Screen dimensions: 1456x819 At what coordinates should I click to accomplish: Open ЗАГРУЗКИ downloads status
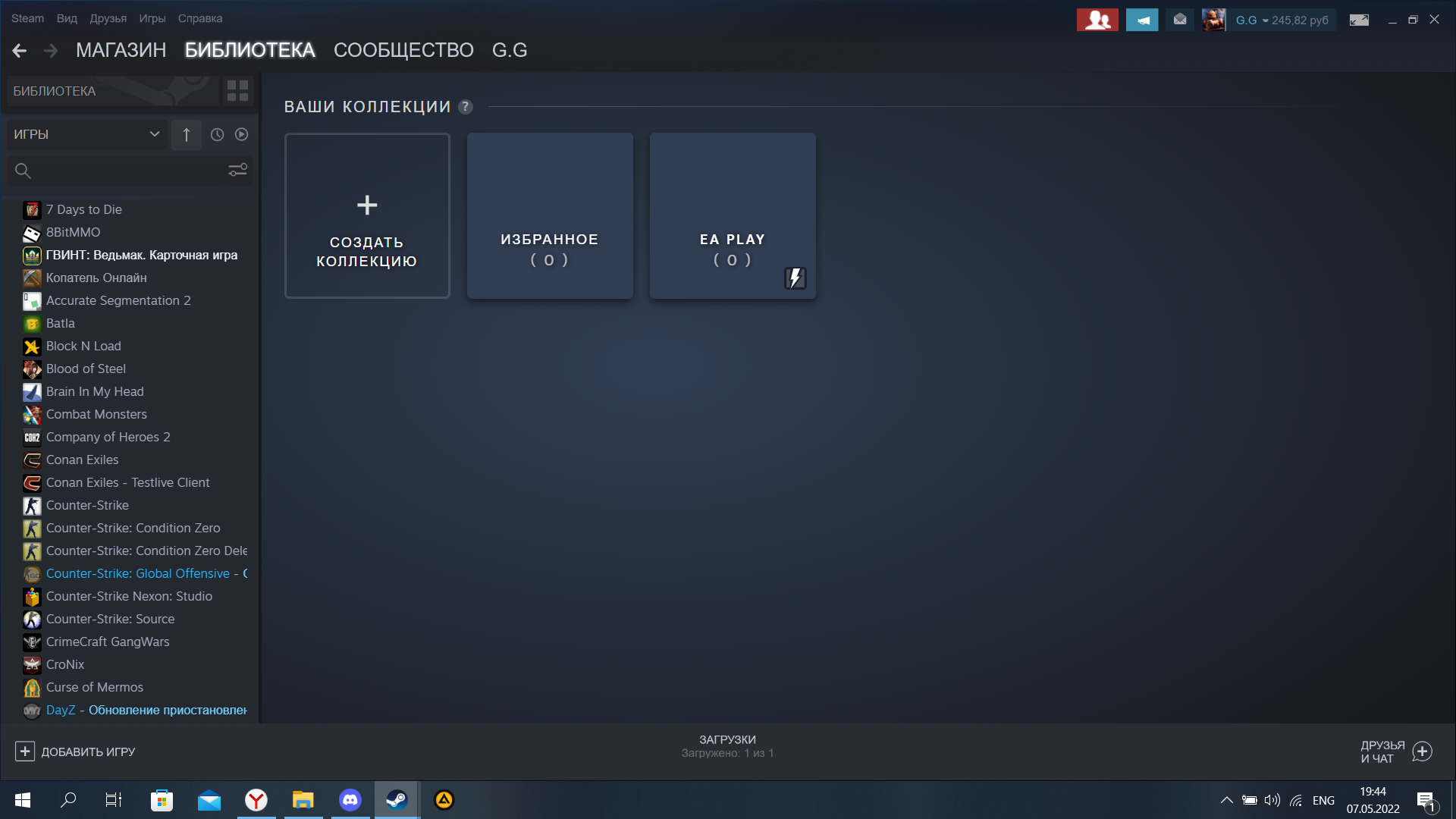pyautogui.click(x=727, y=745)
